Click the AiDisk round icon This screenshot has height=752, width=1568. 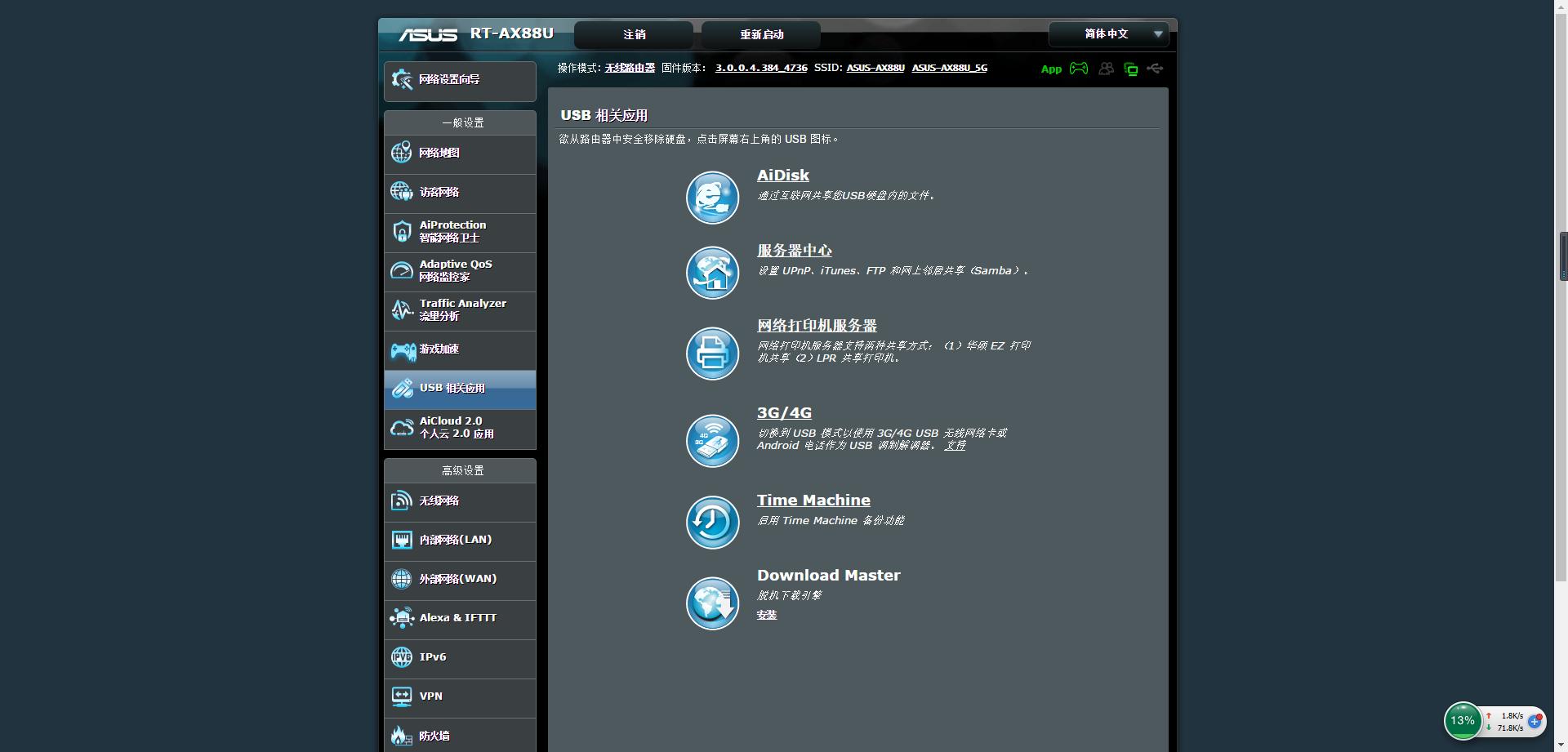pos(712,198)
